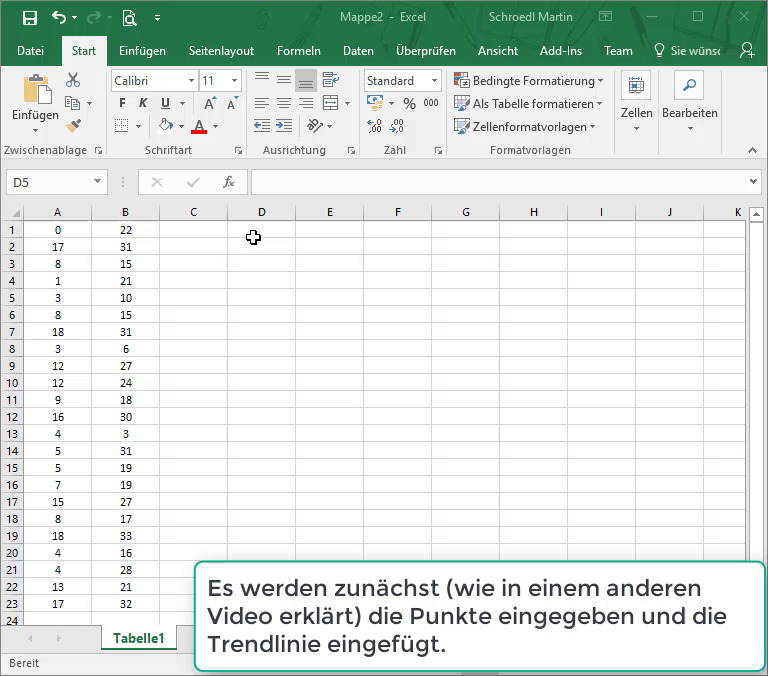Merge and center cells
768x676 pixels.
(x=331, y=103)
